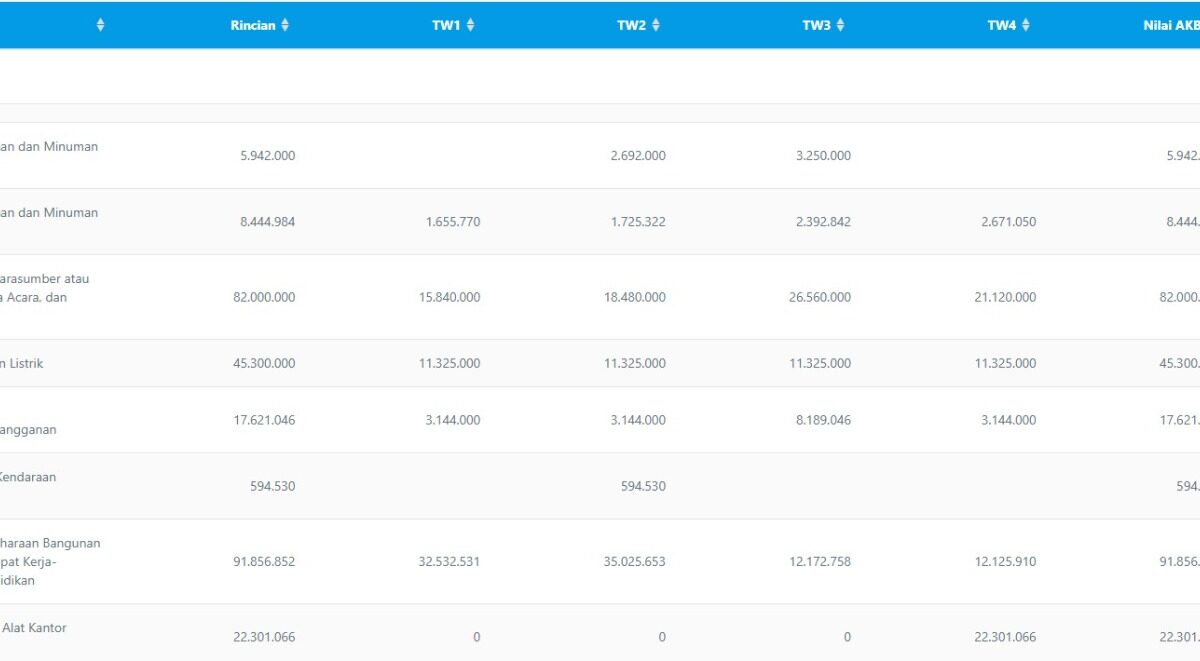Click the Nilai AKB column header
The width and height of the screenshot is (1200, 661).
pyautogui.click(x=1170, y=25)
